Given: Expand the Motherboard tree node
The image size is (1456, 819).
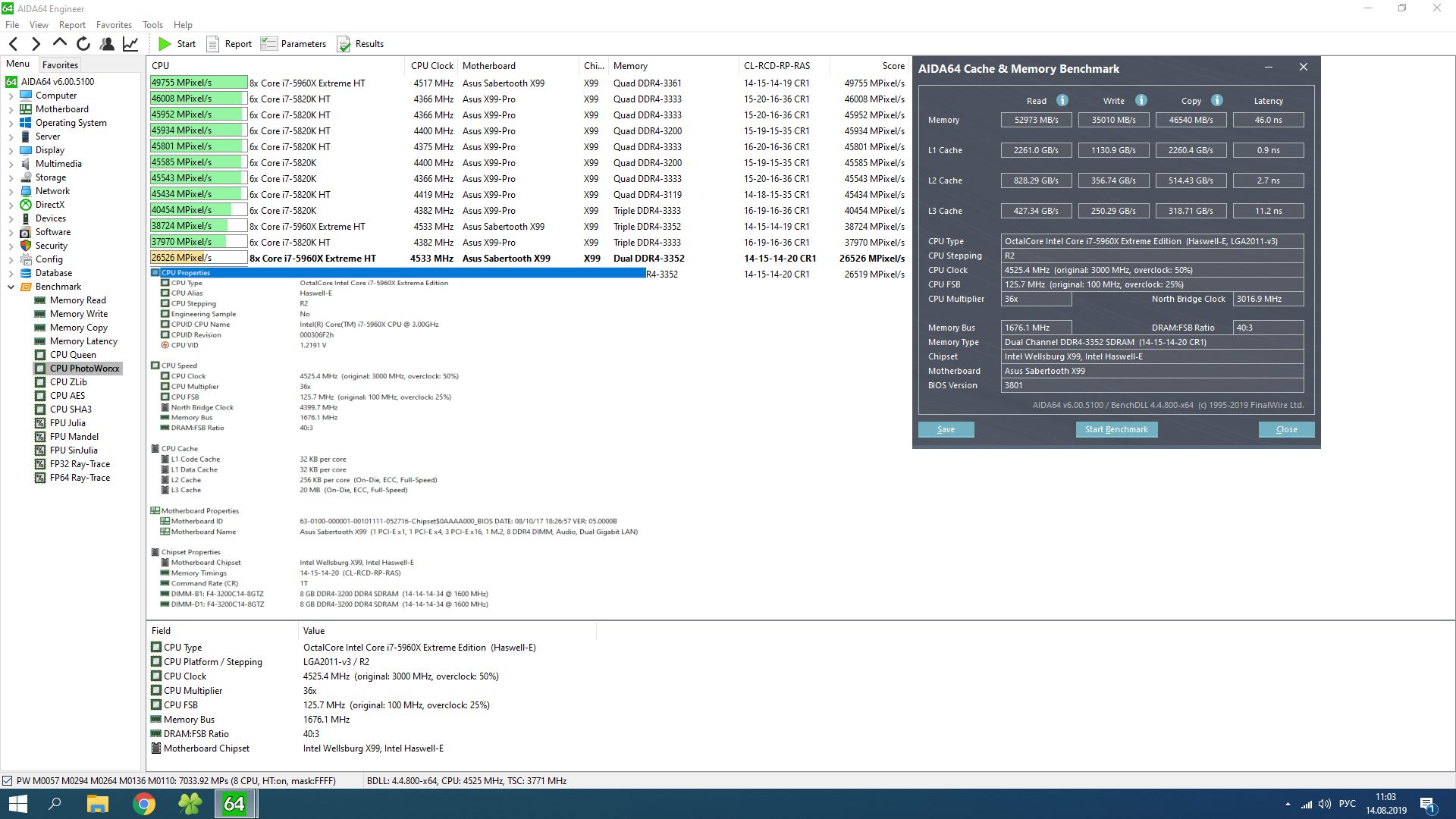Looking at the screenshot, I should (x=11, y=109).
